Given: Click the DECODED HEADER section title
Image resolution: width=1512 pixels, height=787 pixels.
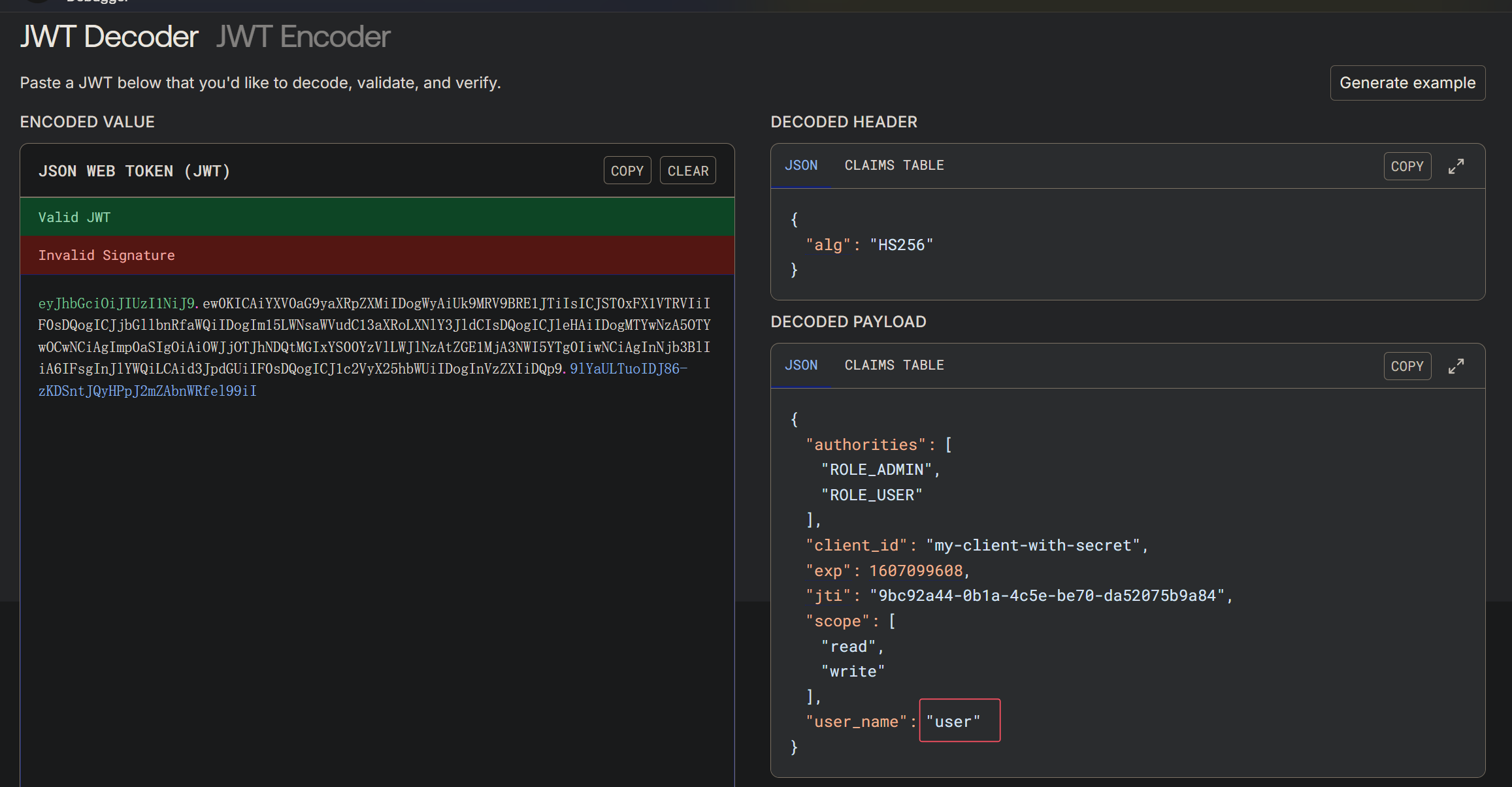Looking at the screenshot, I should tap(844, 122).
